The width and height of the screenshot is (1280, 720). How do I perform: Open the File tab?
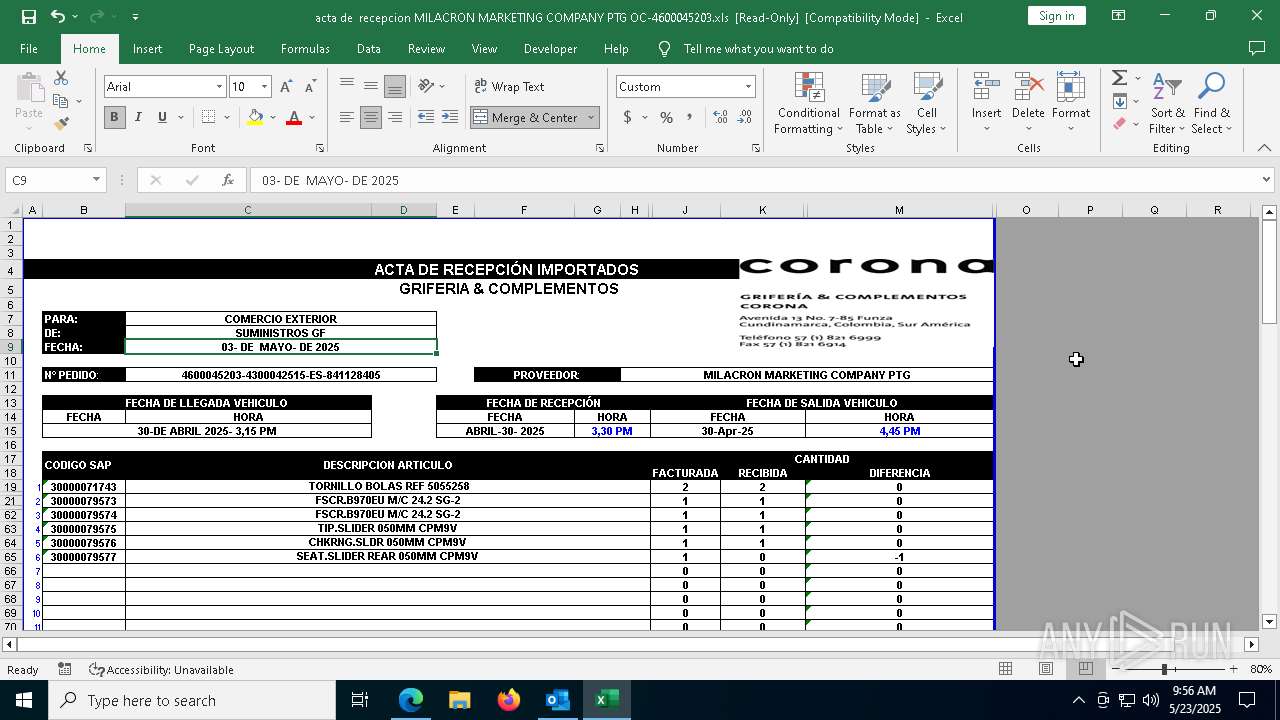29,48
